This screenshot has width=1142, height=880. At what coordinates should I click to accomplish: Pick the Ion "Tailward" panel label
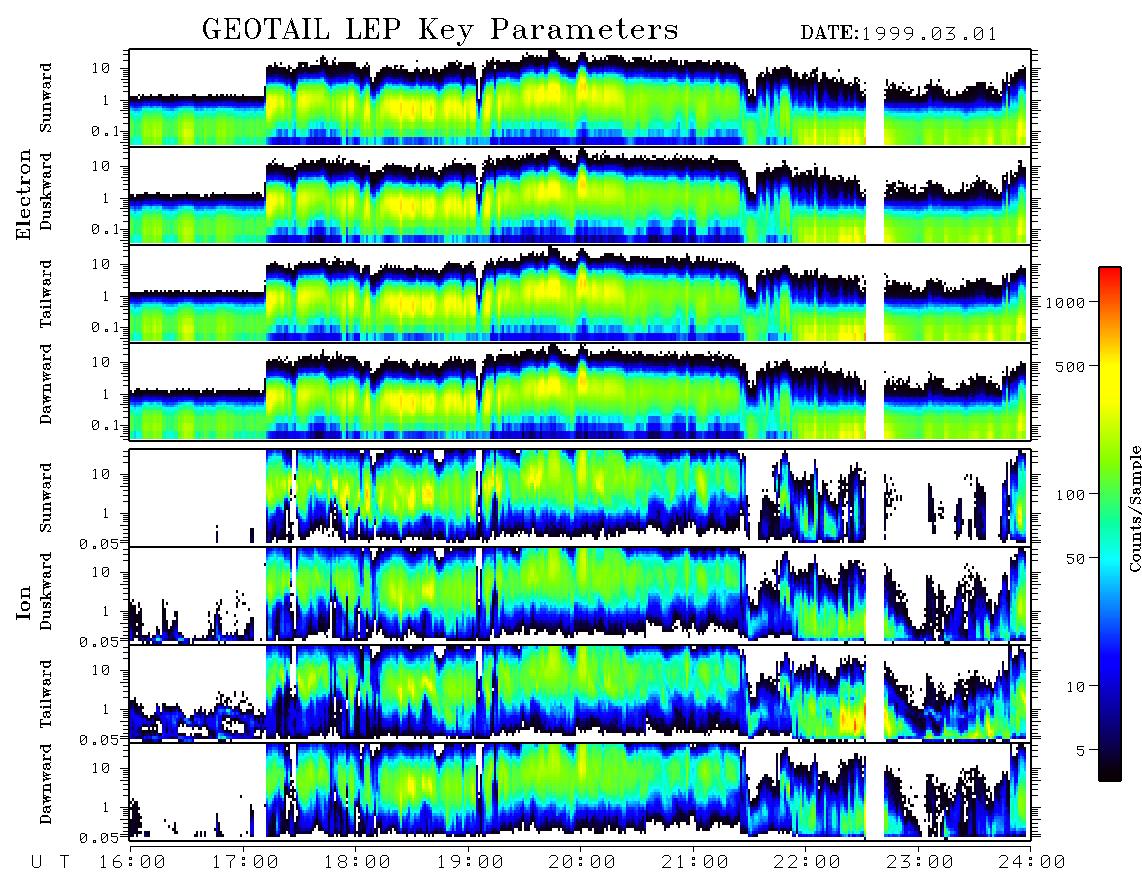coord(46,694)
